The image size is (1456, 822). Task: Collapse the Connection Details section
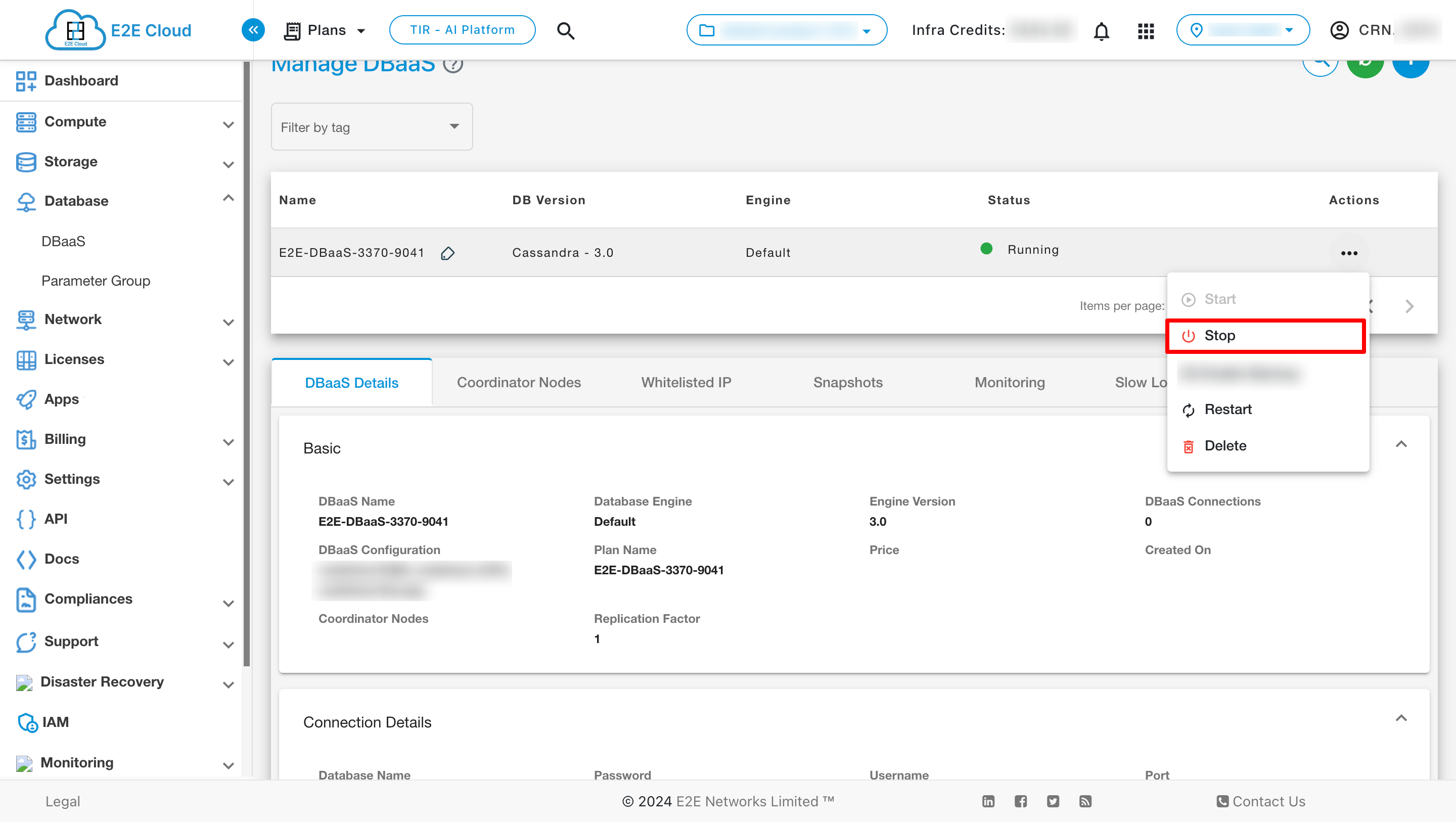[1400, 718]
